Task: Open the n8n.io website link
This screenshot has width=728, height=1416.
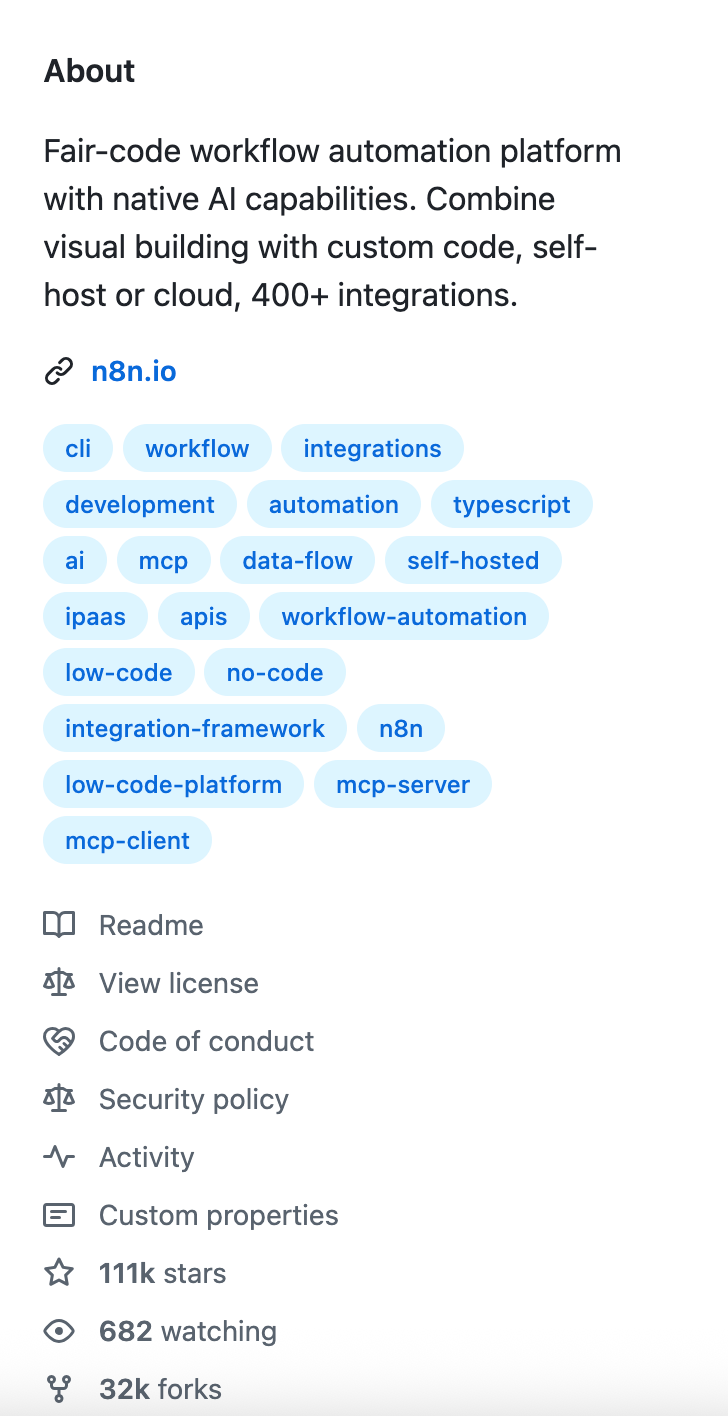Action: click(x=134, y=372)
